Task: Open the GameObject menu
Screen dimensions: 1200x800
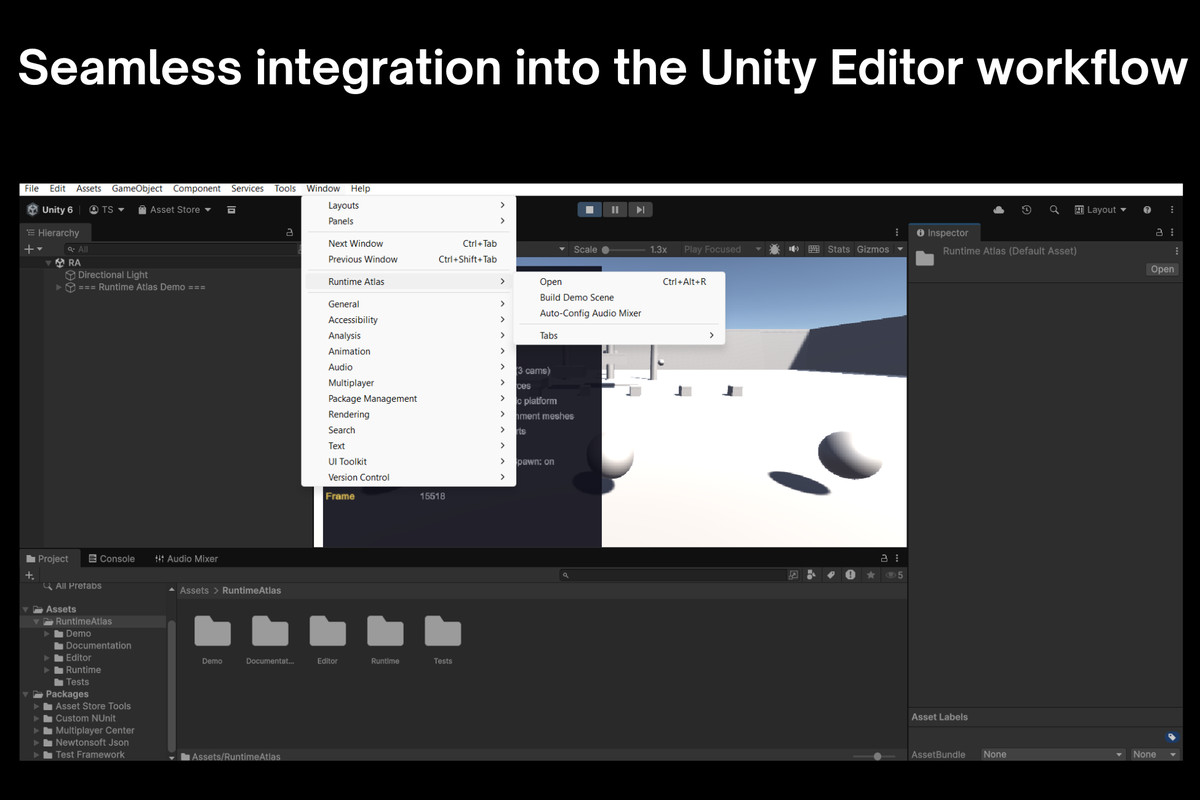Action: pos(137,189)
